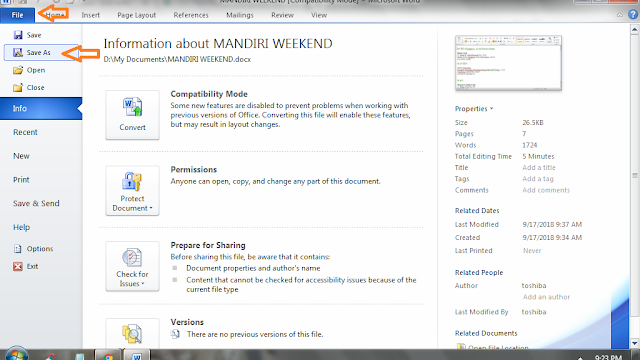Click Add an author field
The width and height of the screenshot is (640, 360).
tap(547, 297)
